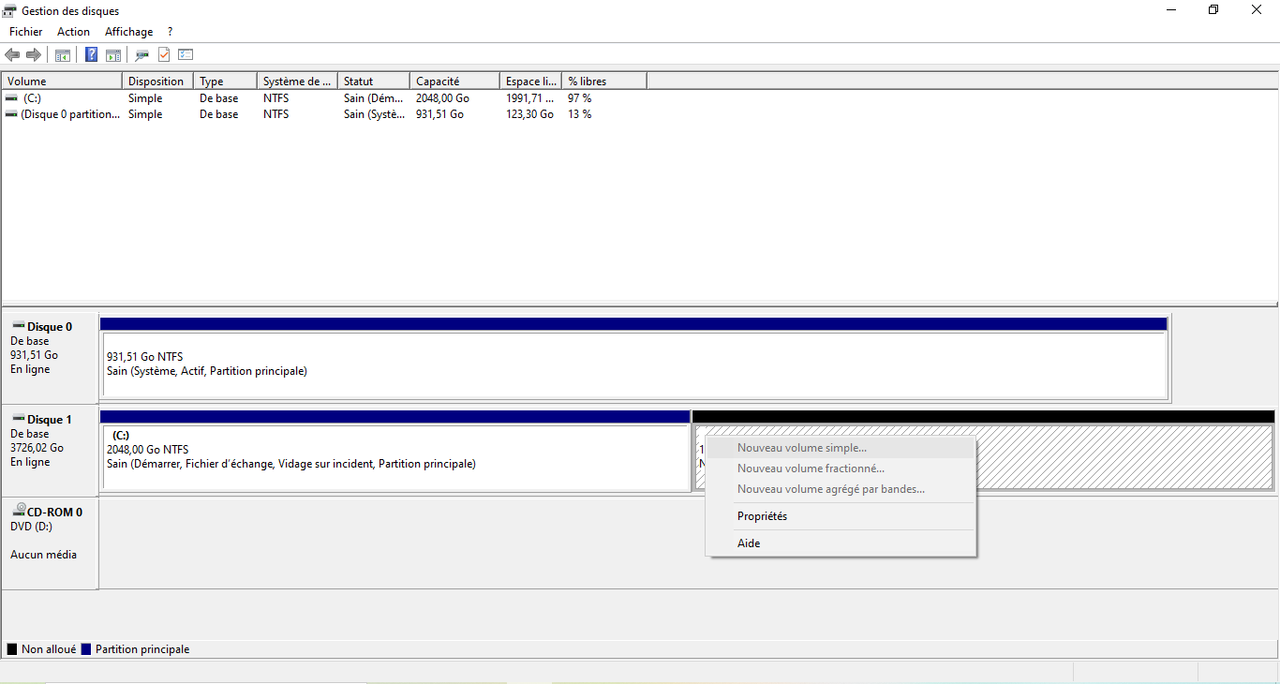Open the Affichage menu
This screenshot has width=1280, height=684.
(x=129, y=32)
